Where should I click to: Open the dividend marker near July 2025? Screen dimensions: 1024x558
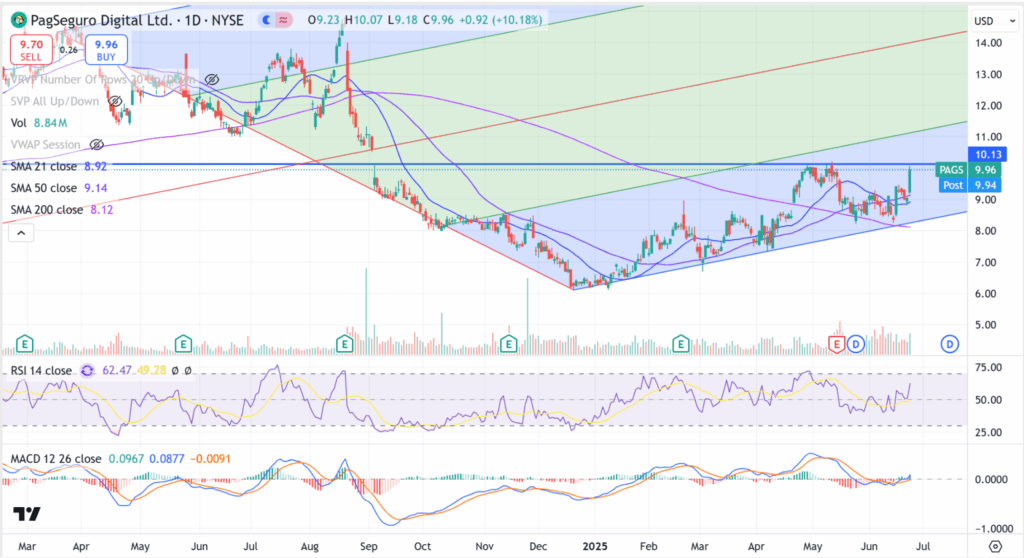coord(950,344)
